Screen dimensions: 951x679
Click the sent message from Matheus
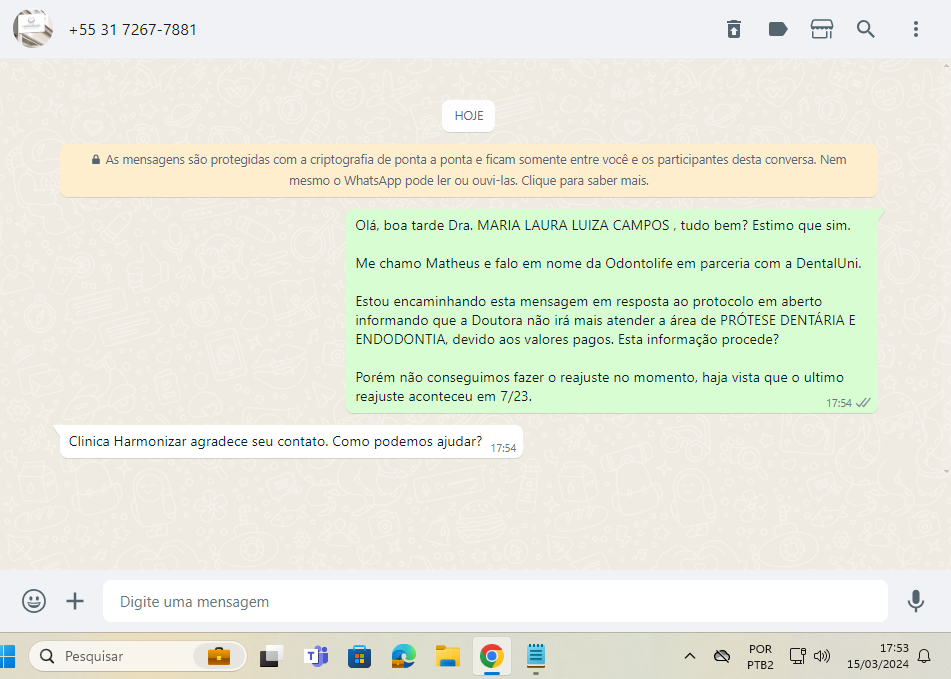tap(612, 311)
